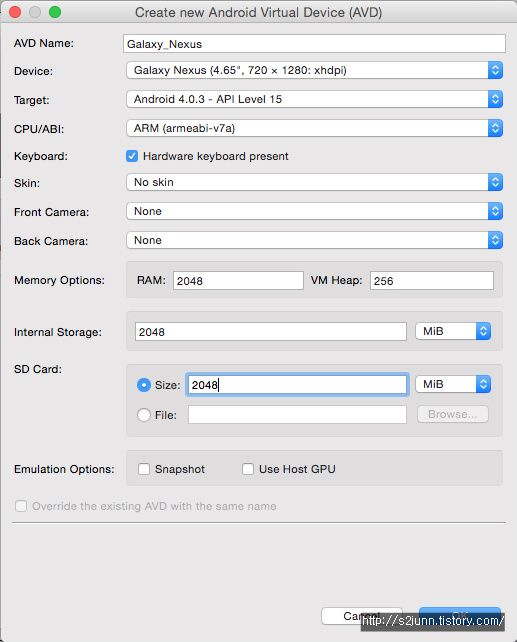The width and height of the screenshot is (517, 642).
Task: Enable the Snapshot checkbox
Action: [144, 469]
